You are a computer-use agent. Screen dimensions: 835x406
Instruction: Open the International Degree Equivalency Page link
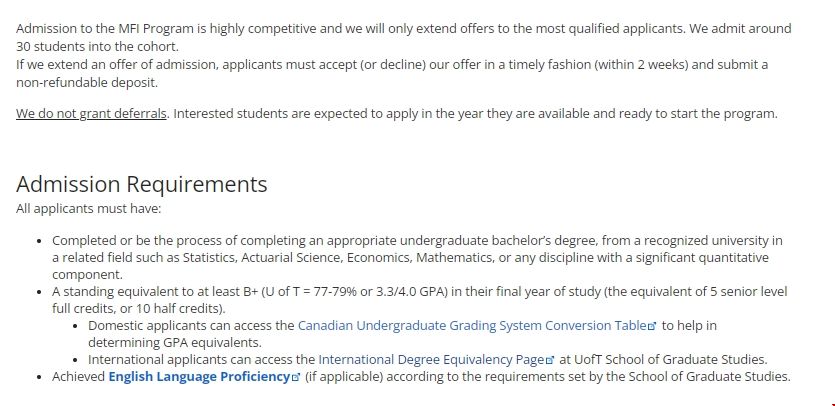coord(431,359)
